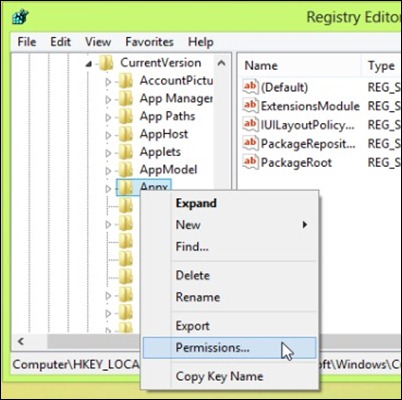This screenshot has width=402, height=400.
Task: Expand the AppHost key arrow
Action: 108,135
